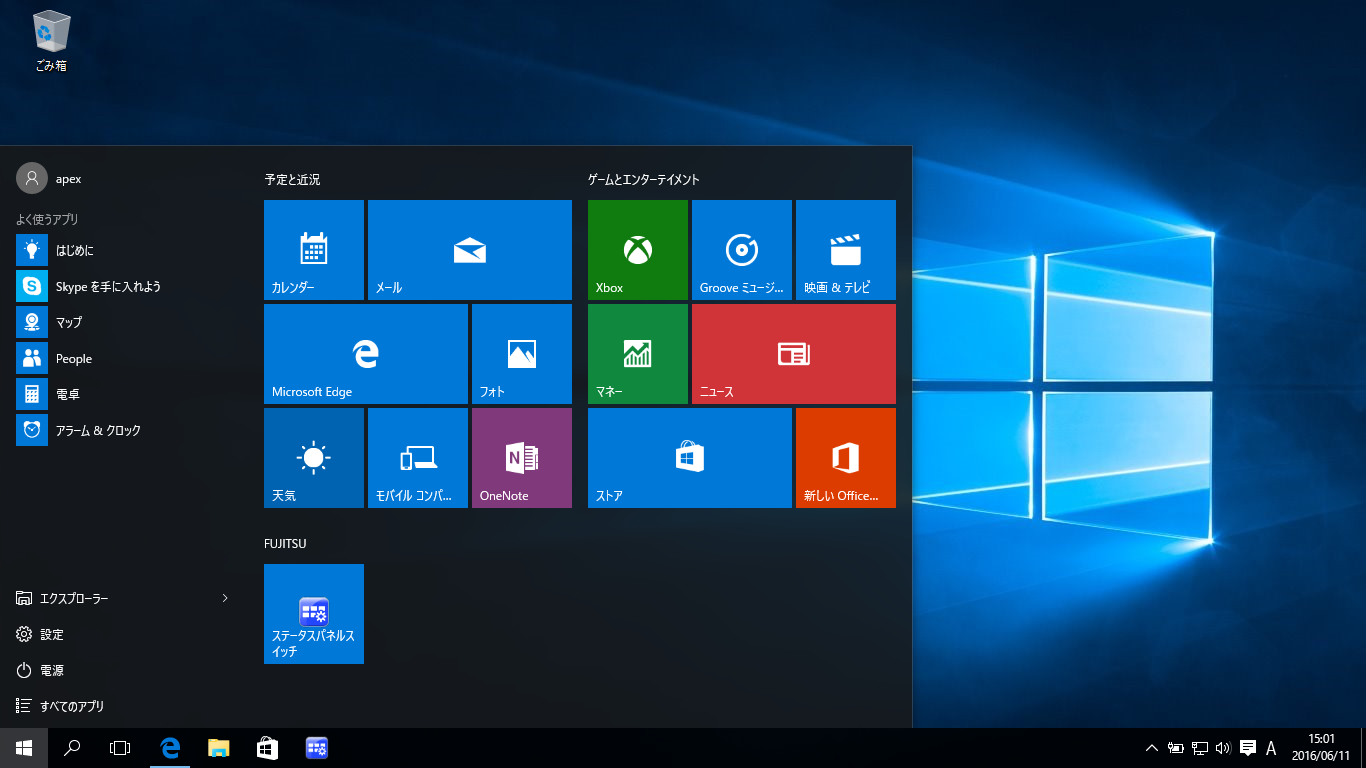
Task: Click the volume speaker tray icon
Action: (x=1223, y=748)
